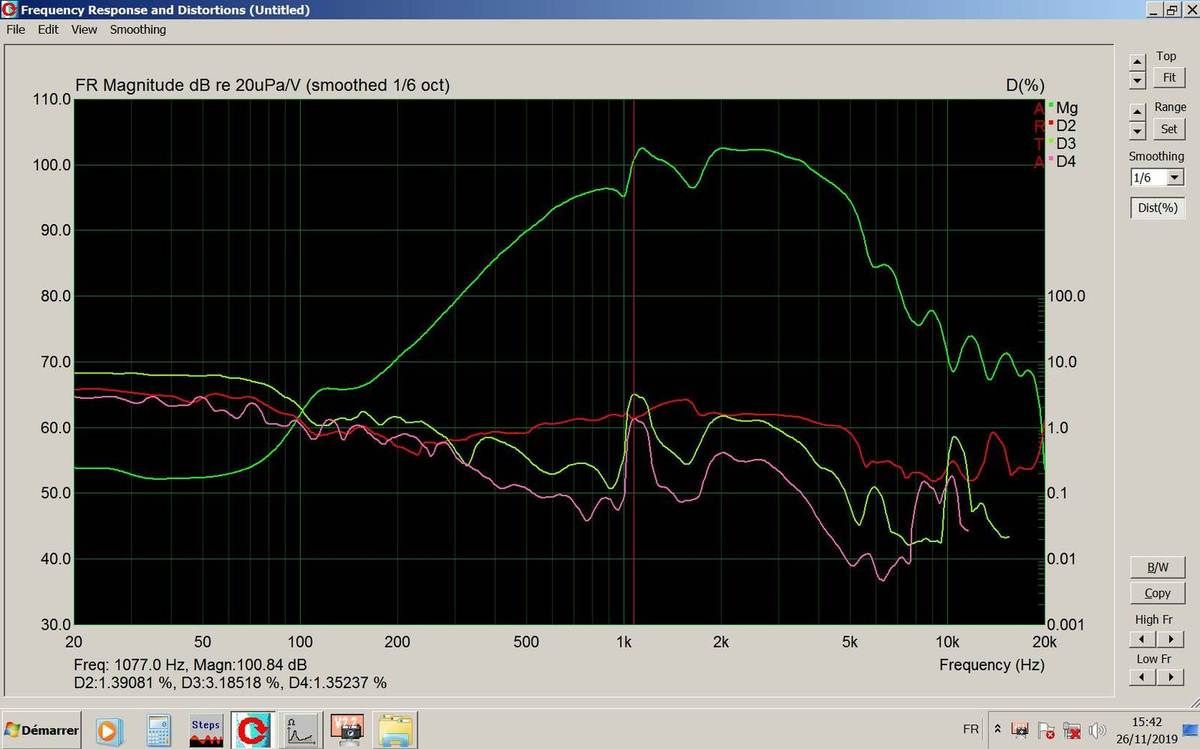Click the volume speaker tray icon

pyautogui.click(x=1097, y=730)
